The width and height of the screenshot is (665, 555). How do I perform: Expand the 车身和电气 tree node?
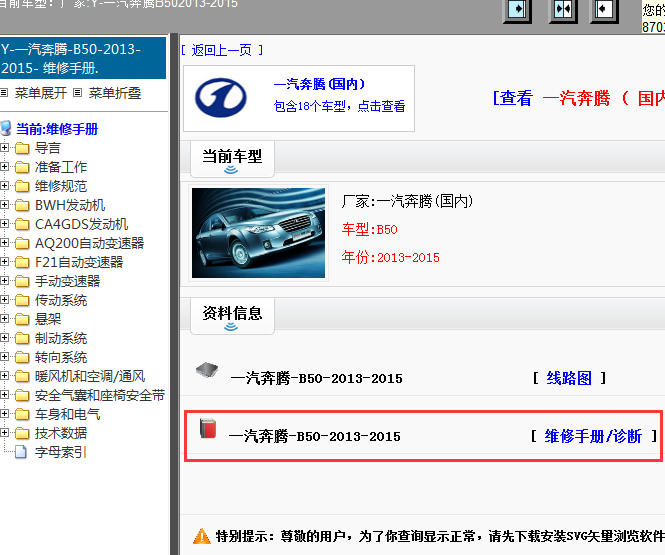click(x=4, y=413)
